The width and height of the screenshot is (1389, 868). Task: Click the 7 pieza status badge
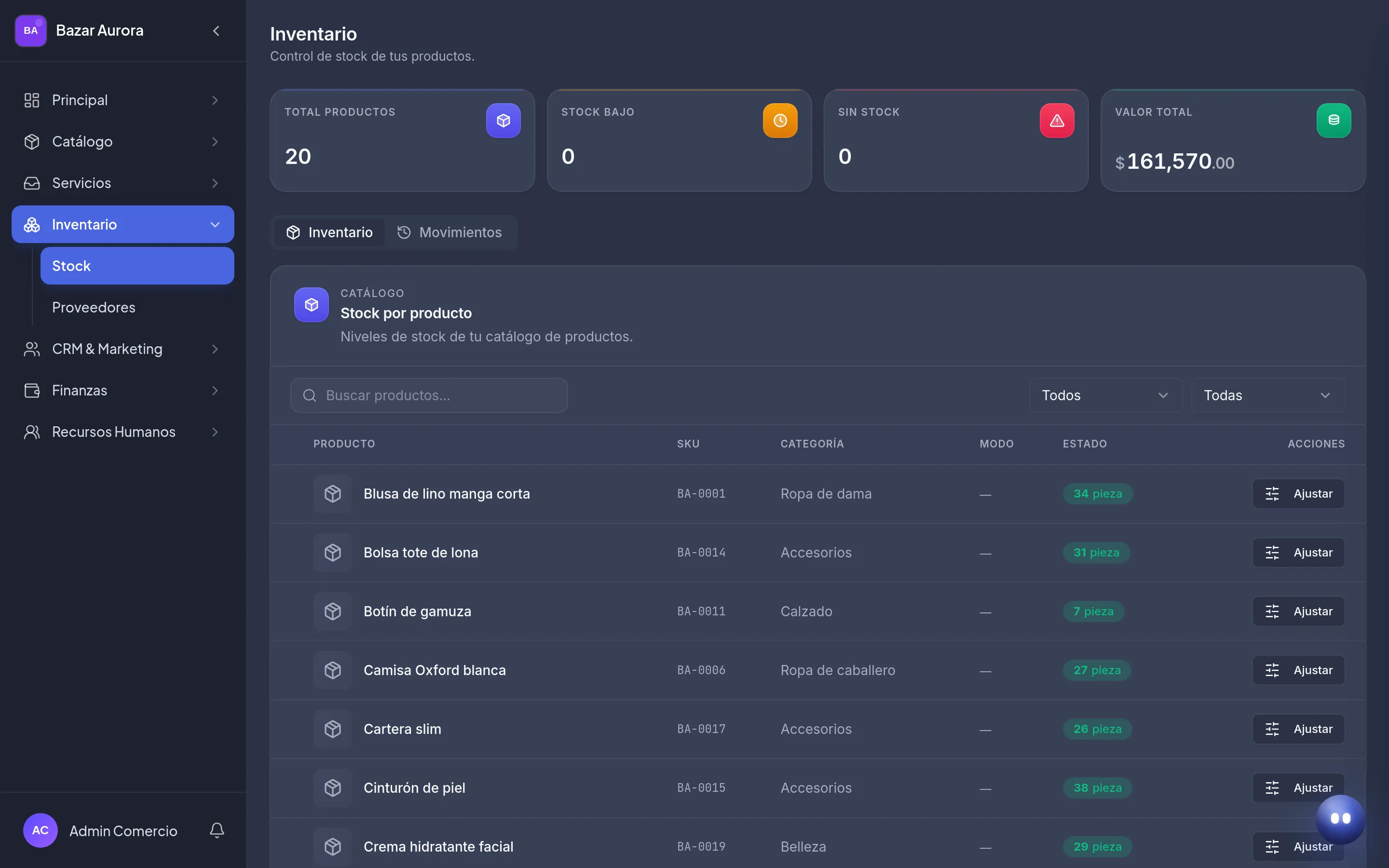coord(1093,611)
